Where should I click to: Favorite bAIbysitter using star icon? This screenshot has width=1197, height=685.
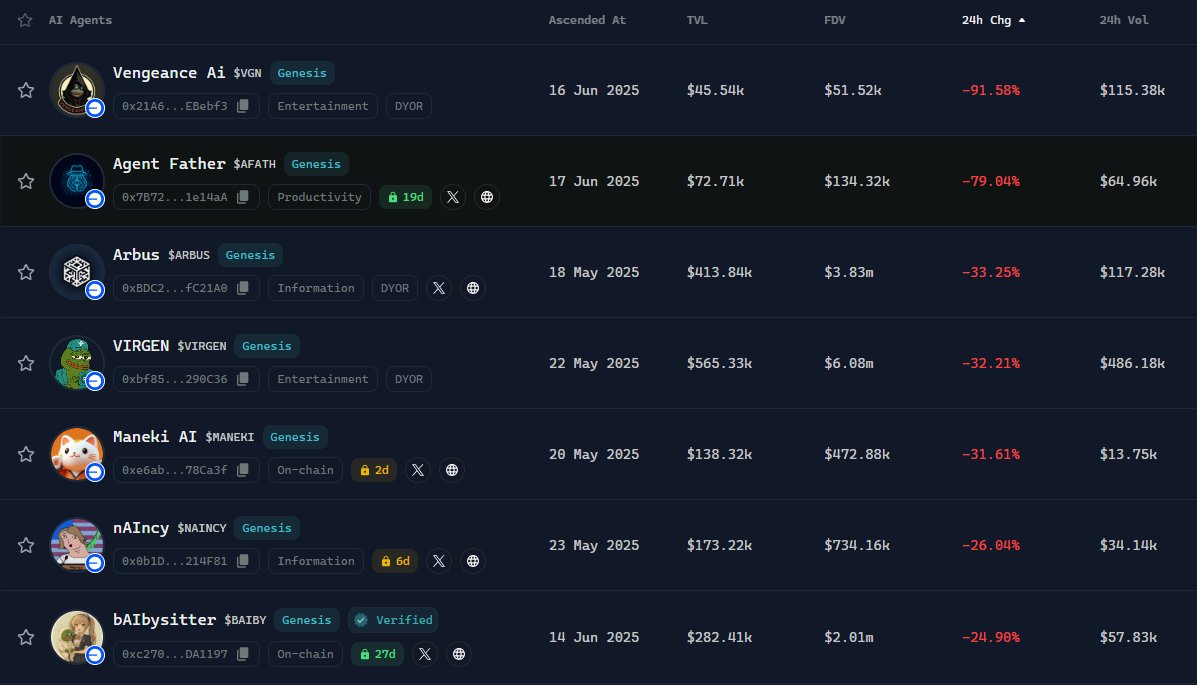[26, 637]
